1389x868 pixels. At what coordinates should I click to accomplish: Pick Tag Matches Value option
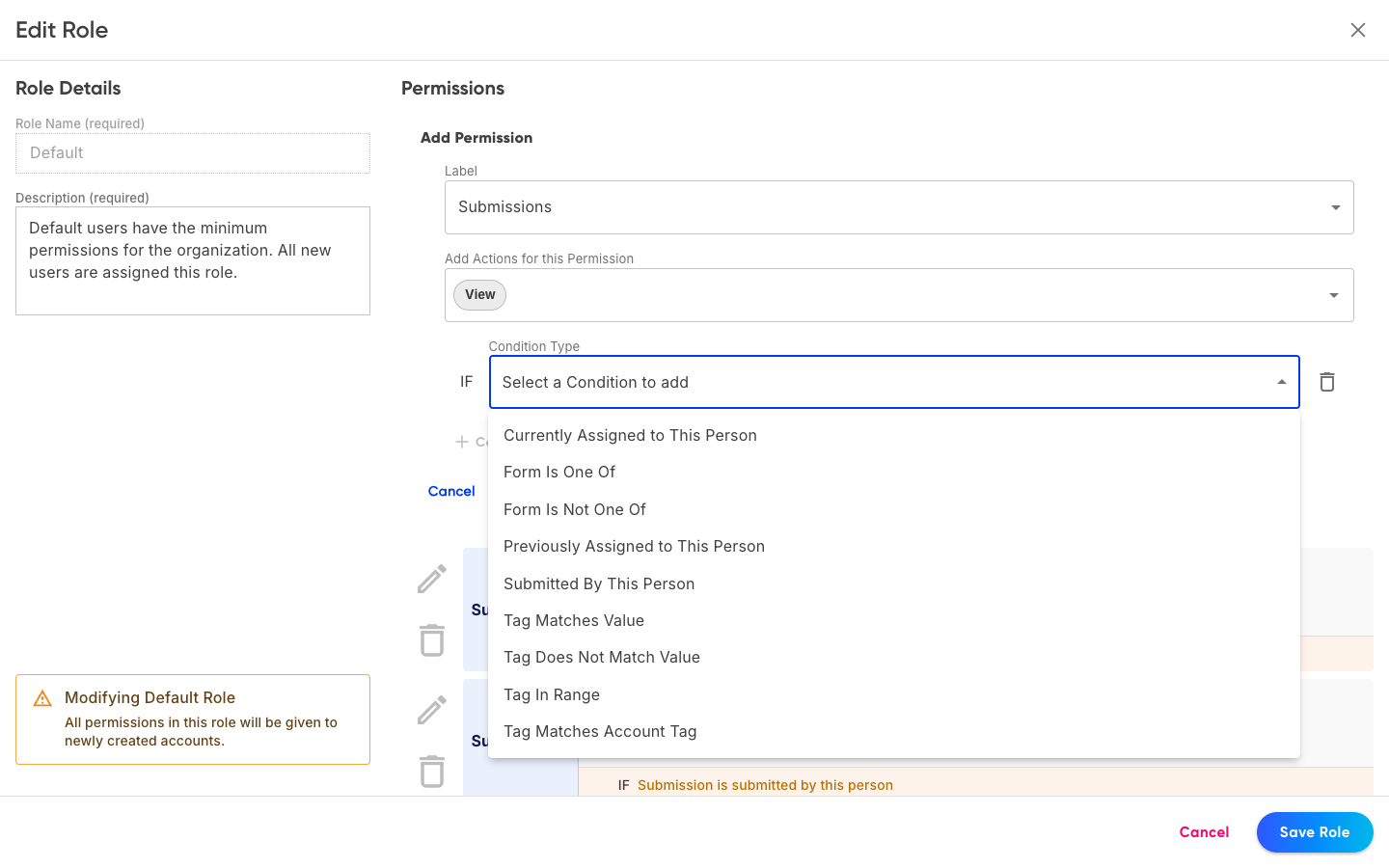click(x=894, y=621)
